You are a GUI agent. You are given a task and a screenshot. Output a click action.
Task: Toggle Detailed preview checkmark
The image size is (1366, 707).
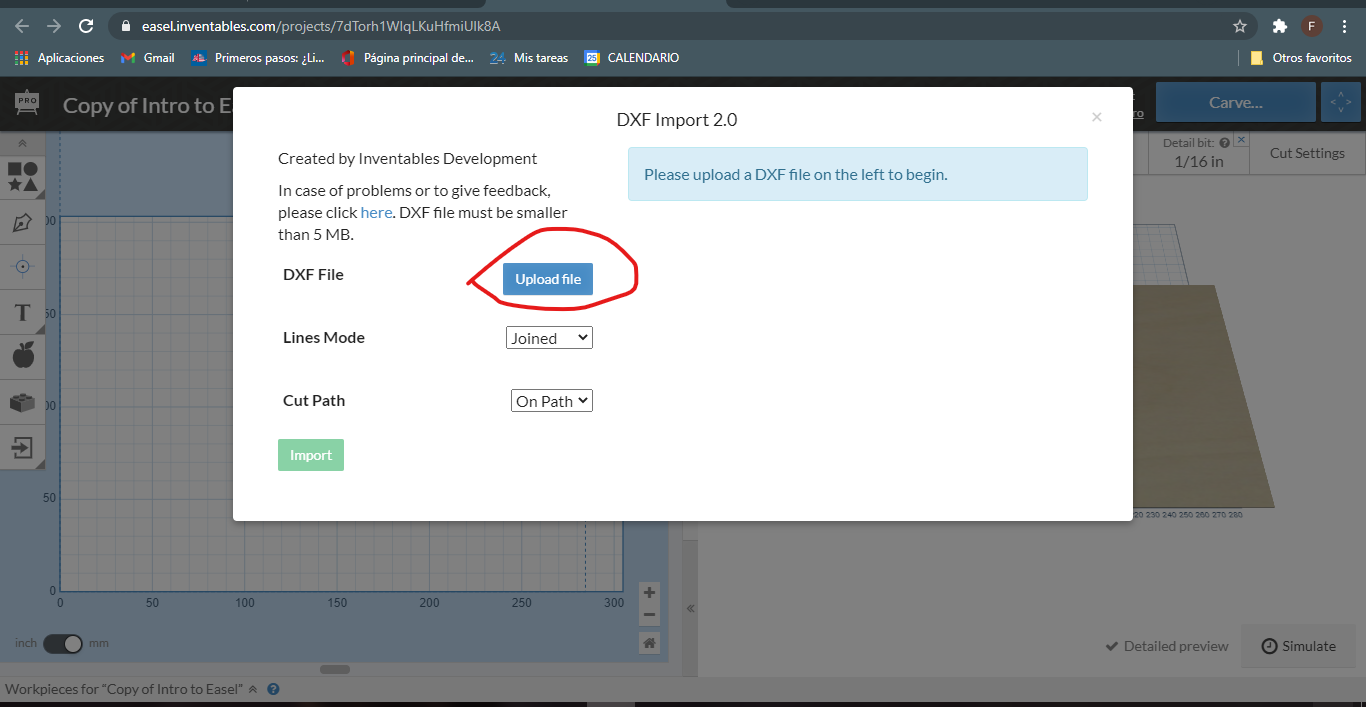tap(1166, 646)
